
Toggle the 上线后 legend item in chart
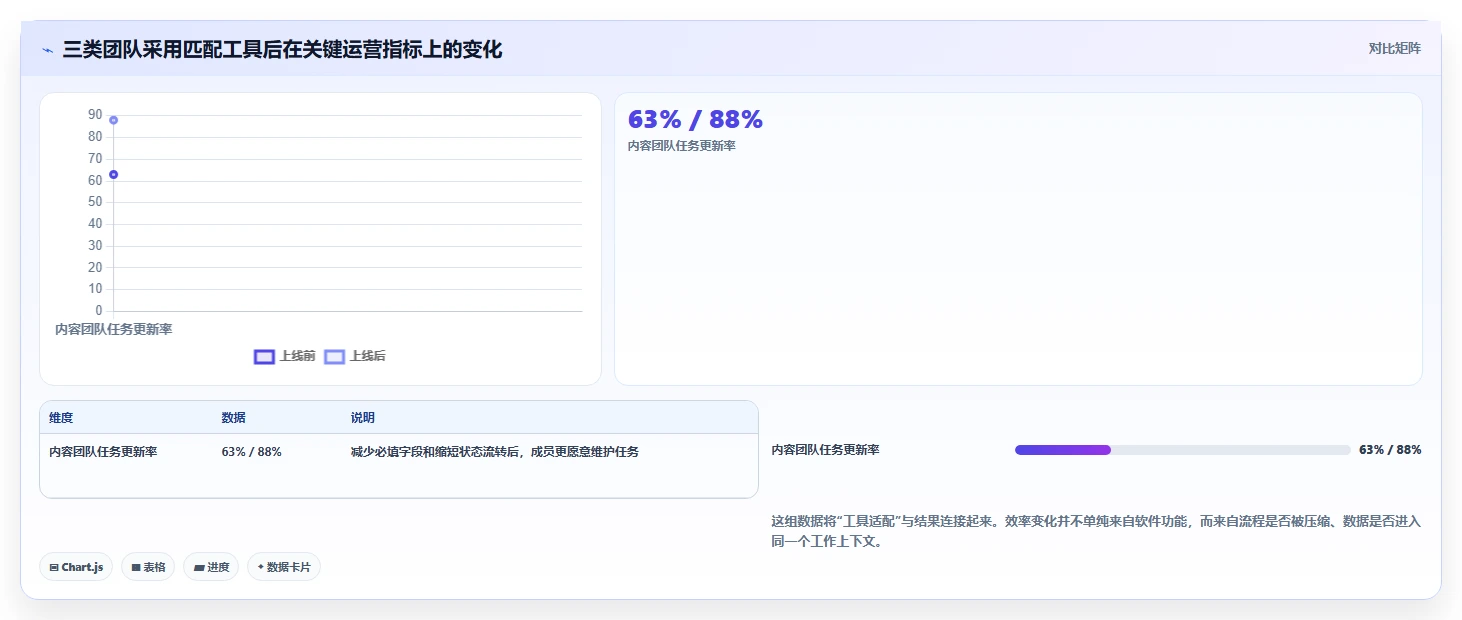[x=355, y=356]
